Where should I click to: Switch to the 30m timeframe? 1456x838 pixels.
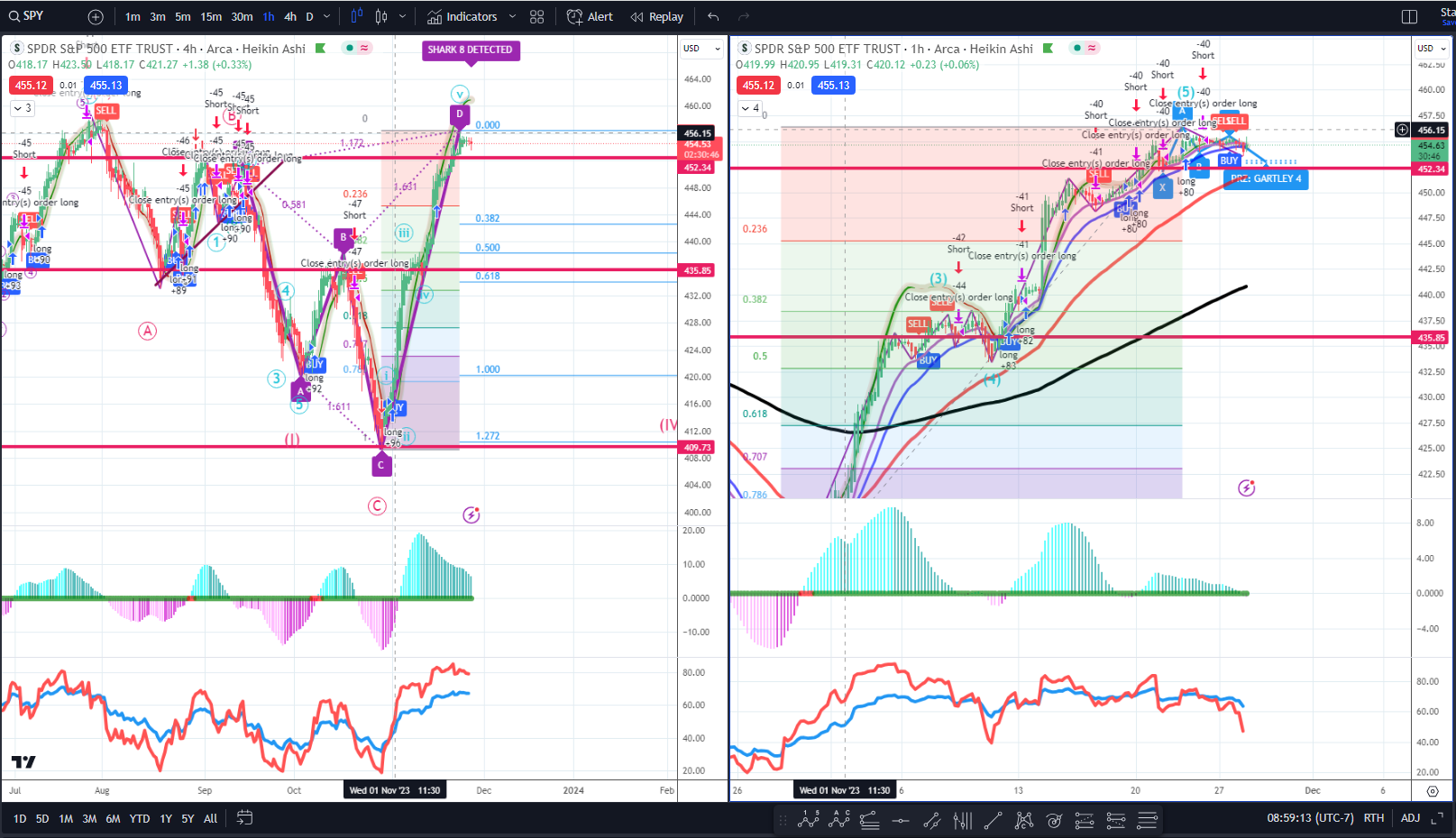click(x=242, y=16)
